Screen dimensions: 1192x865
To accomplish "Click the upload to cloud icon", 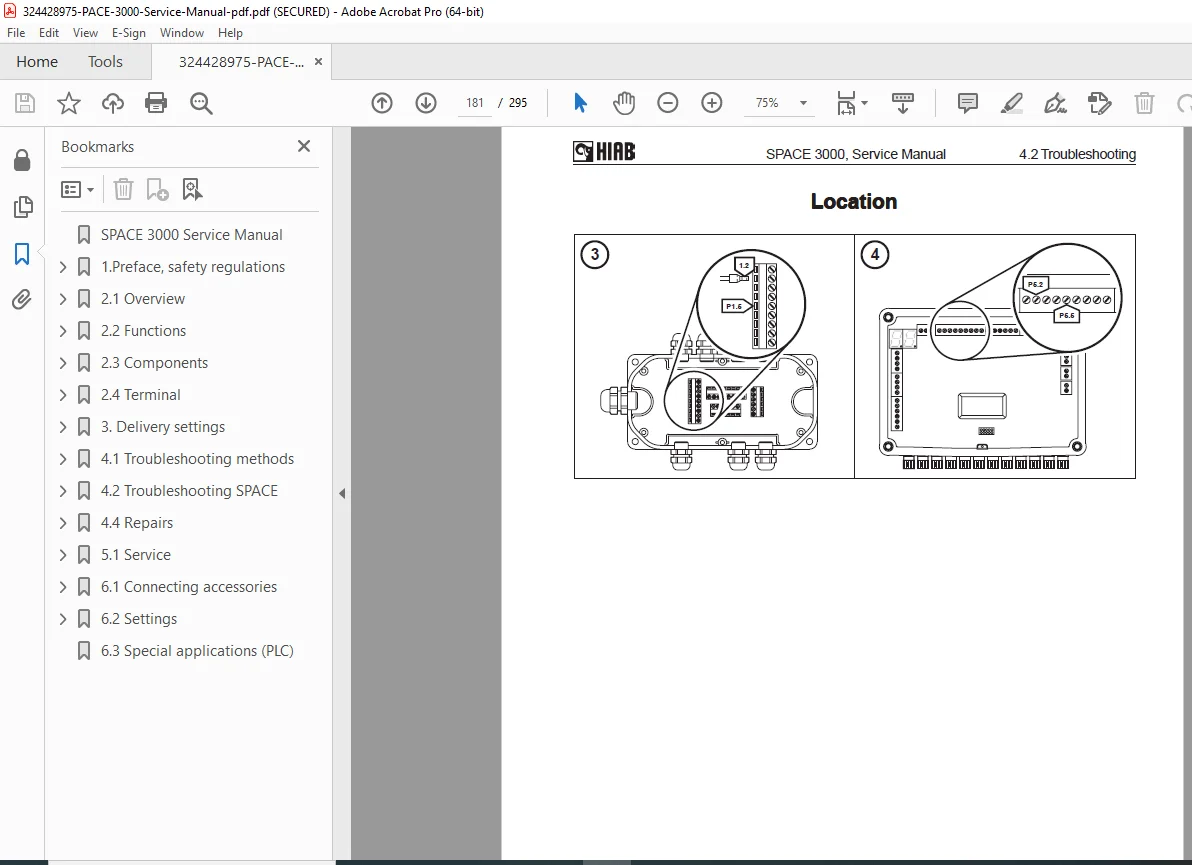I will [113, 103].
